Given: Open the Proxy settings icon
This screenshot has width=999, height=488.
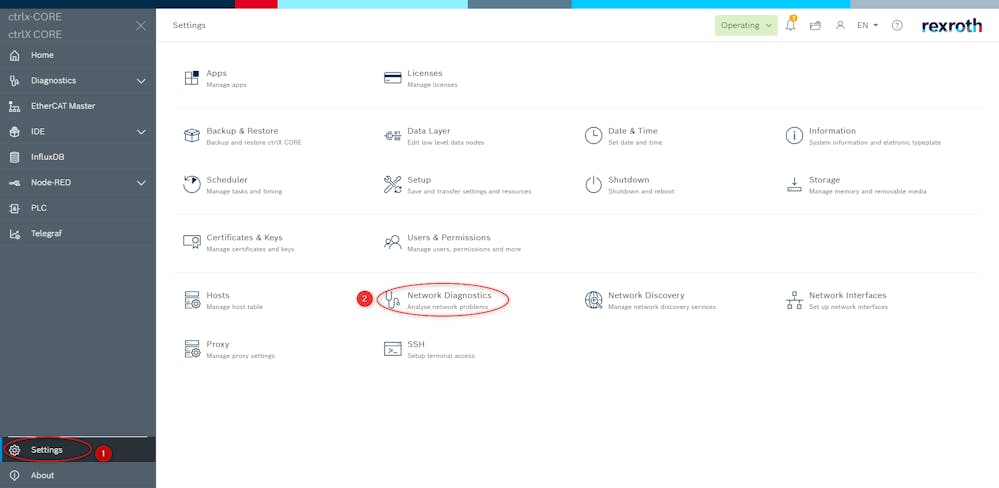Looking at the screenshot, I should click(192, 349).
